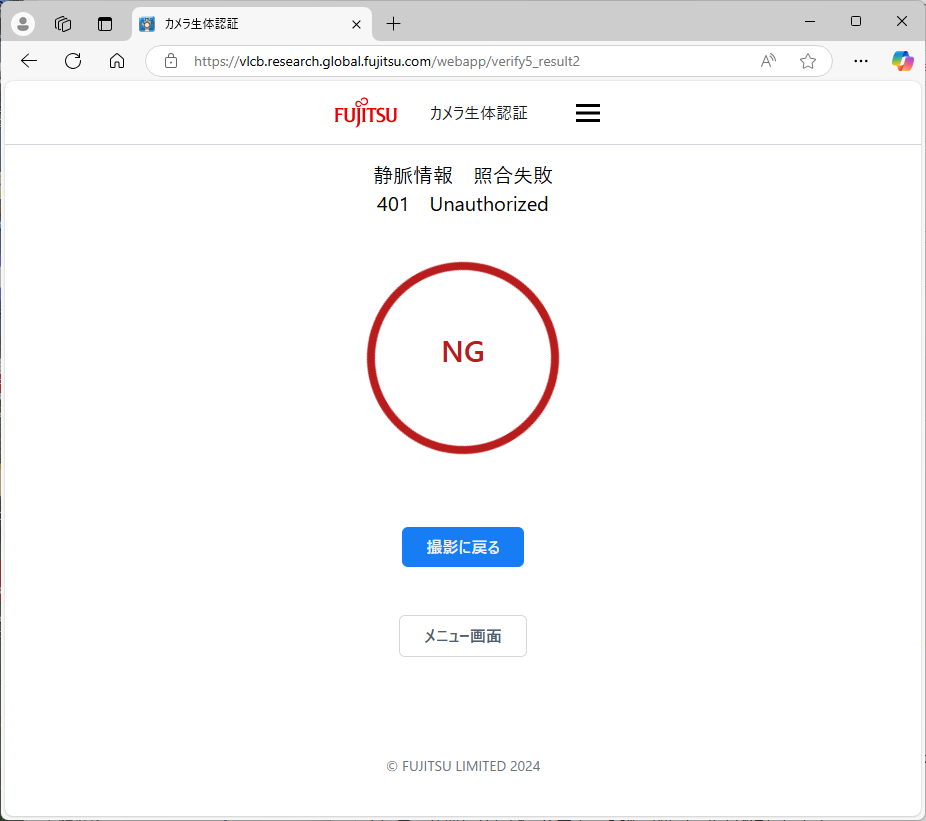The height and width of the screenshot is (821, 926).
Task: Open browser Settings and more (three dots)
Action: [861, 61]
